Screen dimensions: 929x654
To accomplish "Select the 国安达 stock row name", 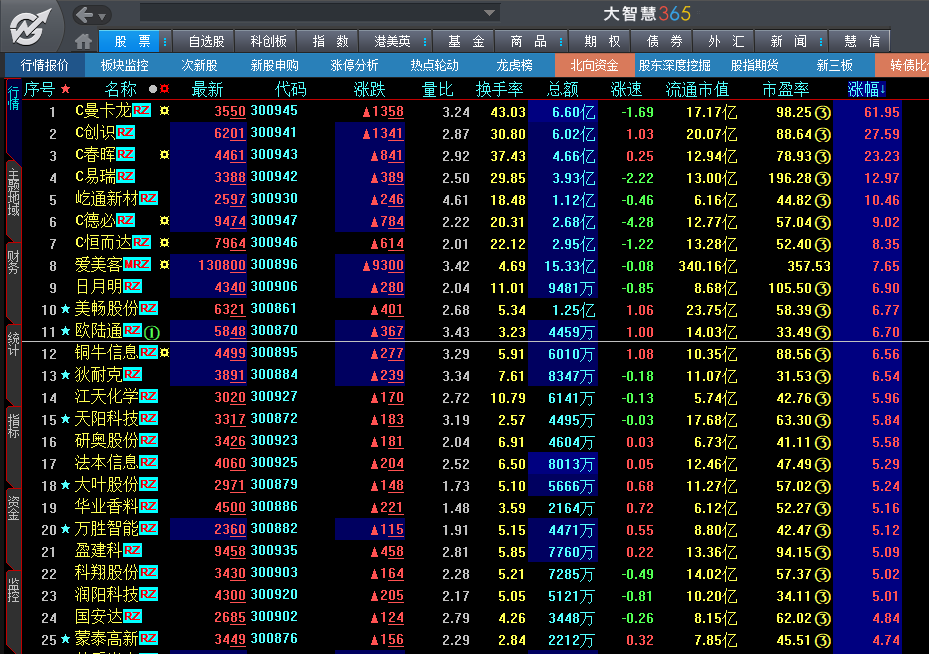I will tap(98, 617).
